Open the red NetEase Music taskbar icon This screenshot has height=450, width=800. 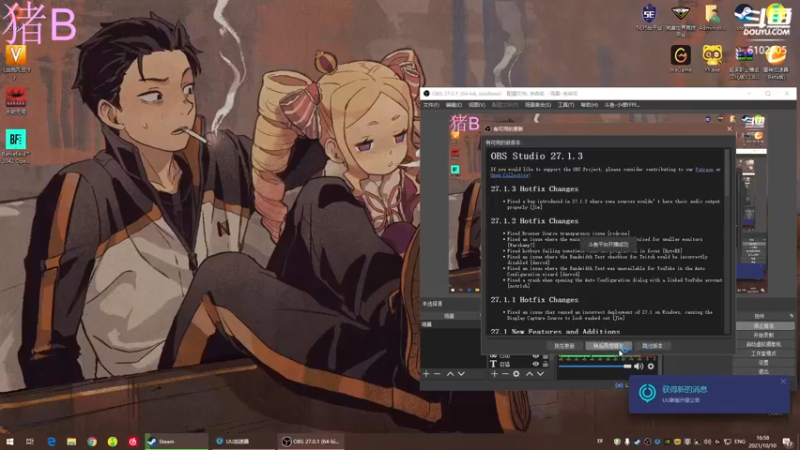coord(133,441)
